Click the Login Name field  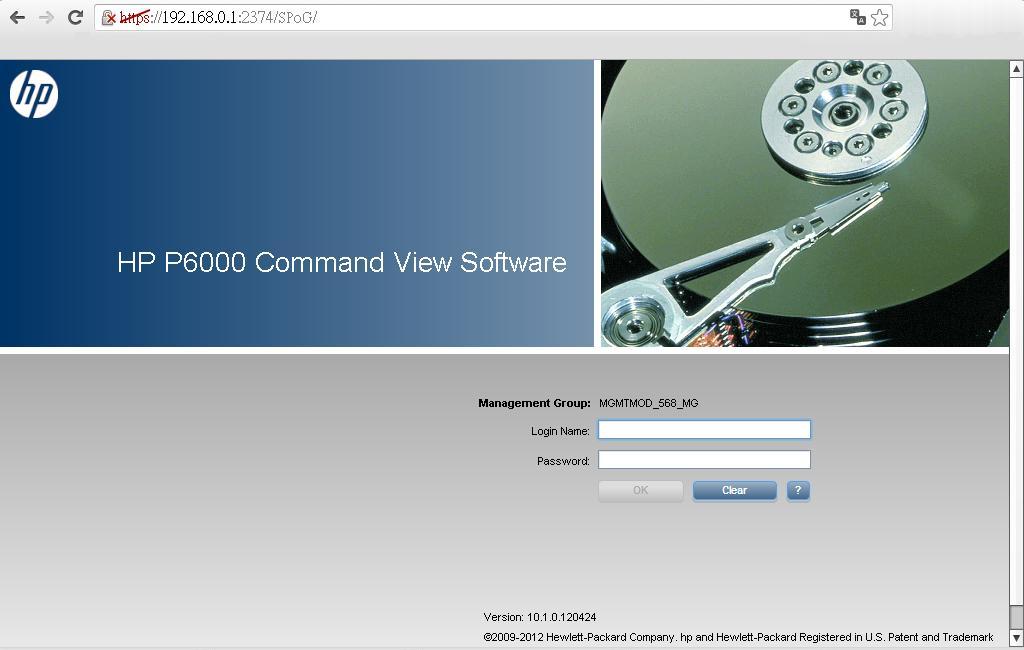coord(704,430)
